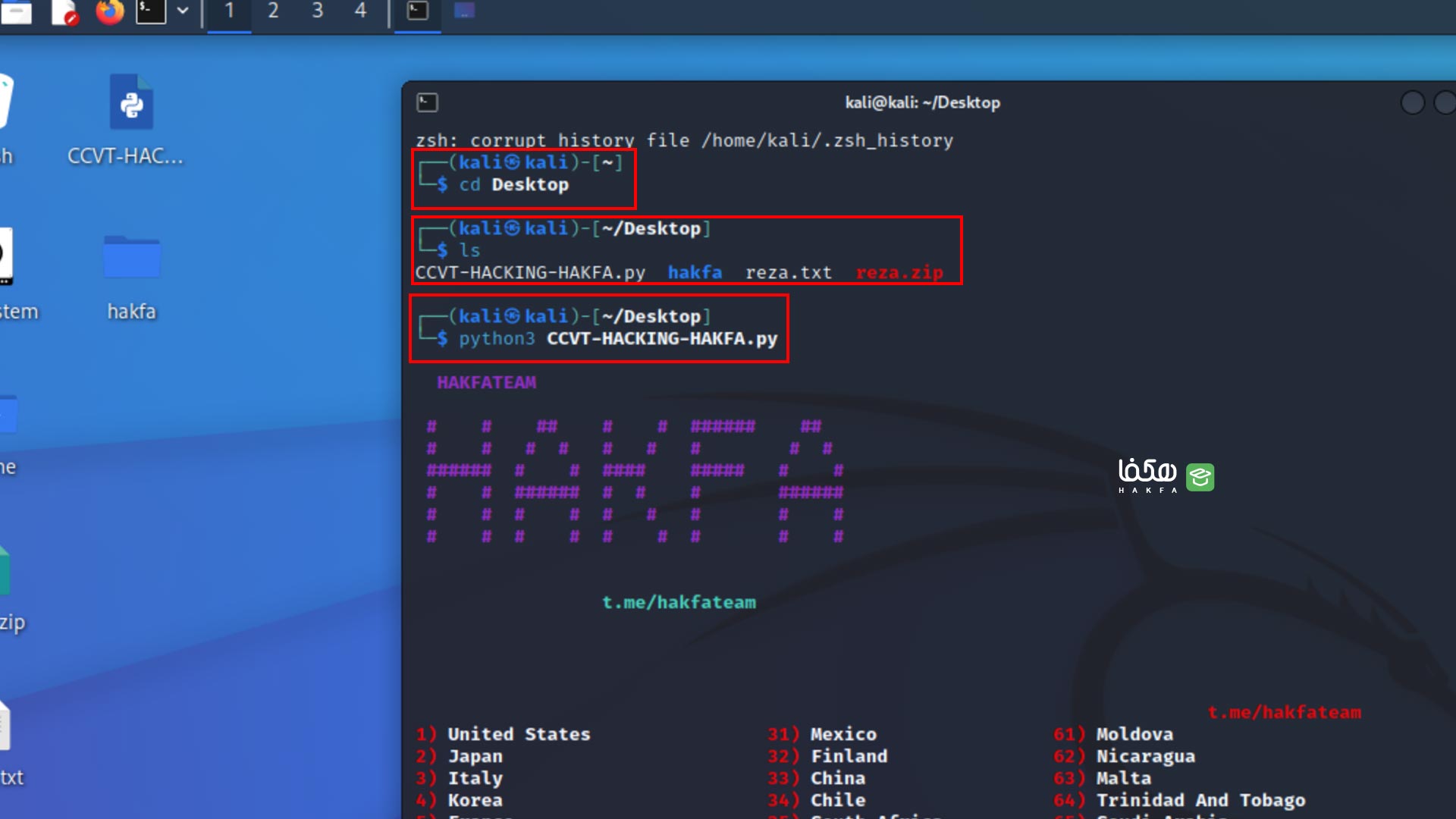The width and height of the screenshot is (1456, 819).
Task: Click the reza.txt file name in terminal
Action: click(789, 272)
